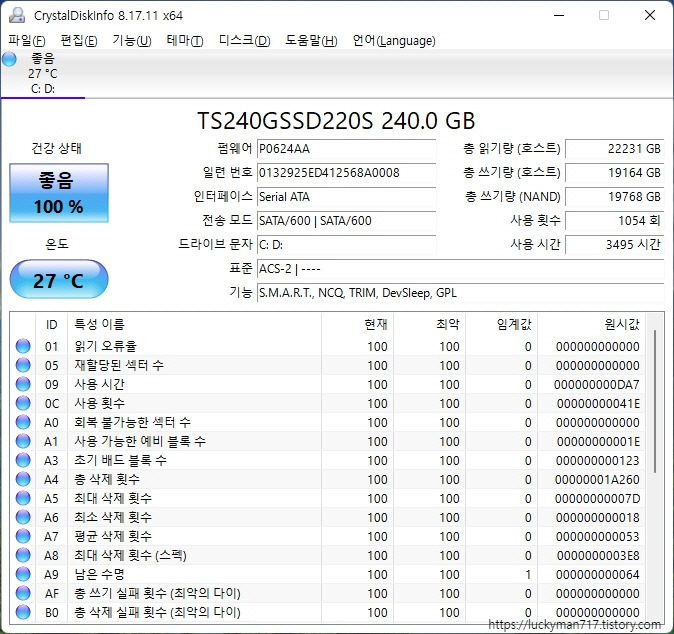
Task: Open the 기능(U) menu
Action: click(132, 40)
